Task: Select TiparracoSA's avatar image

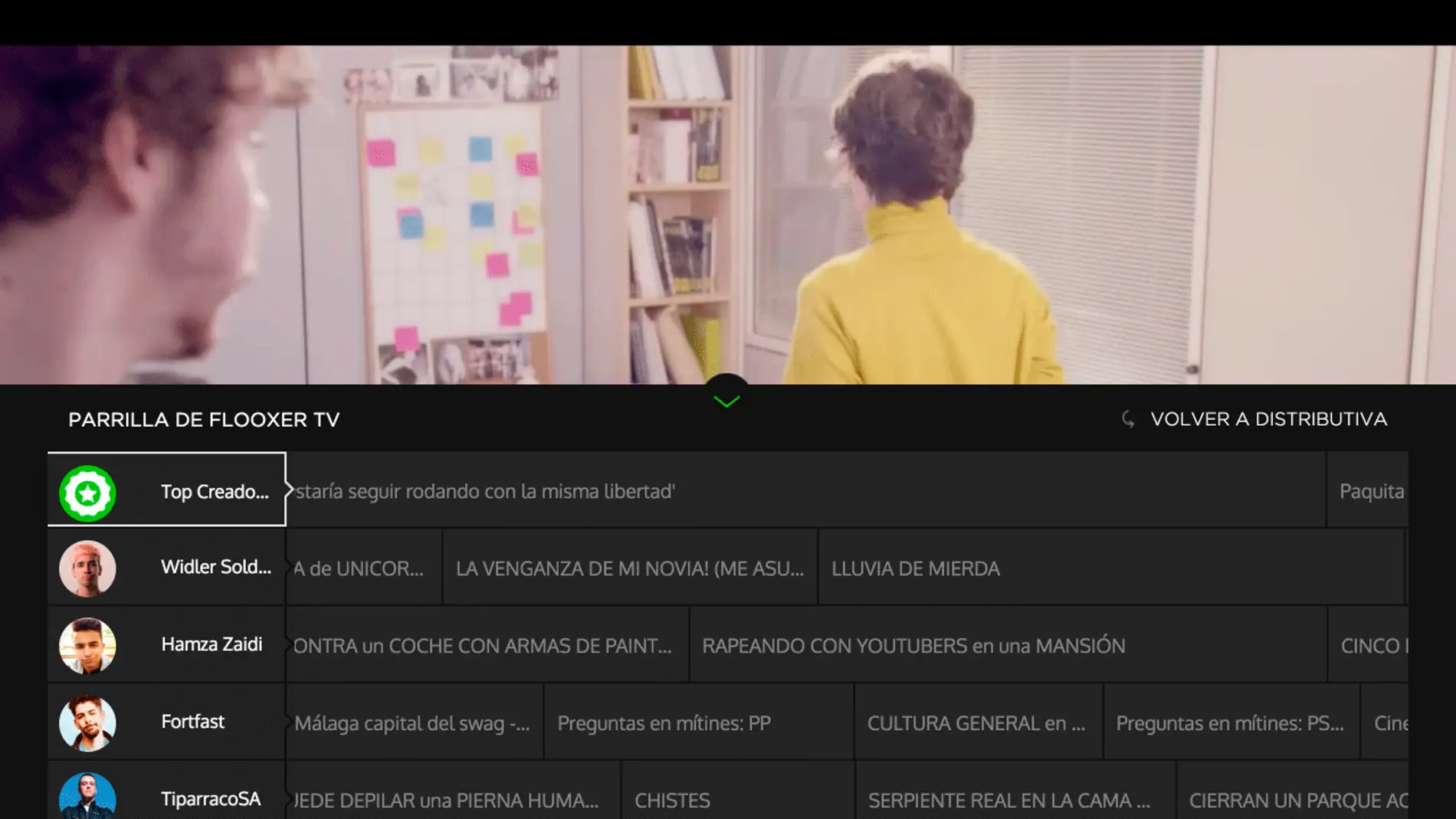Action: [x=87, y=796]
